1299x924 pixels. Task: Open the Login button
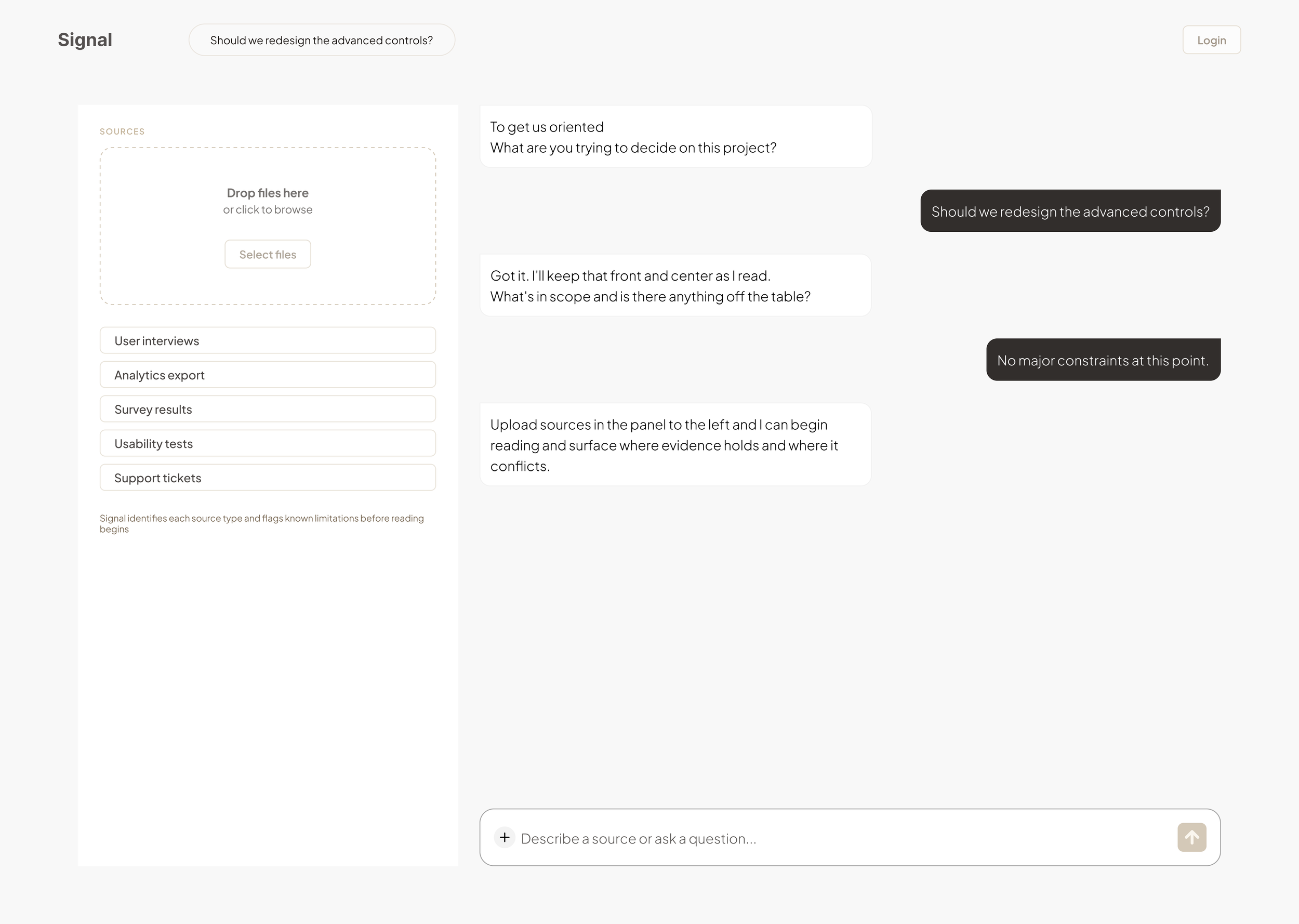point(1211,40)
